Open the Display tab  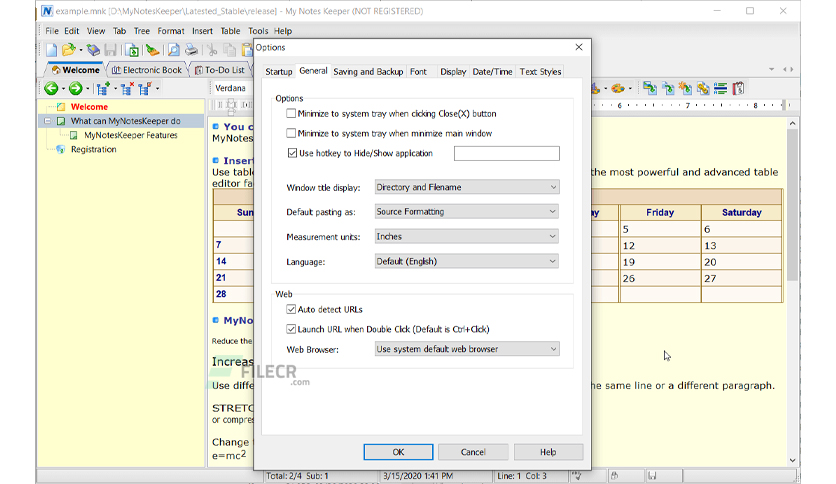point(453,71)
